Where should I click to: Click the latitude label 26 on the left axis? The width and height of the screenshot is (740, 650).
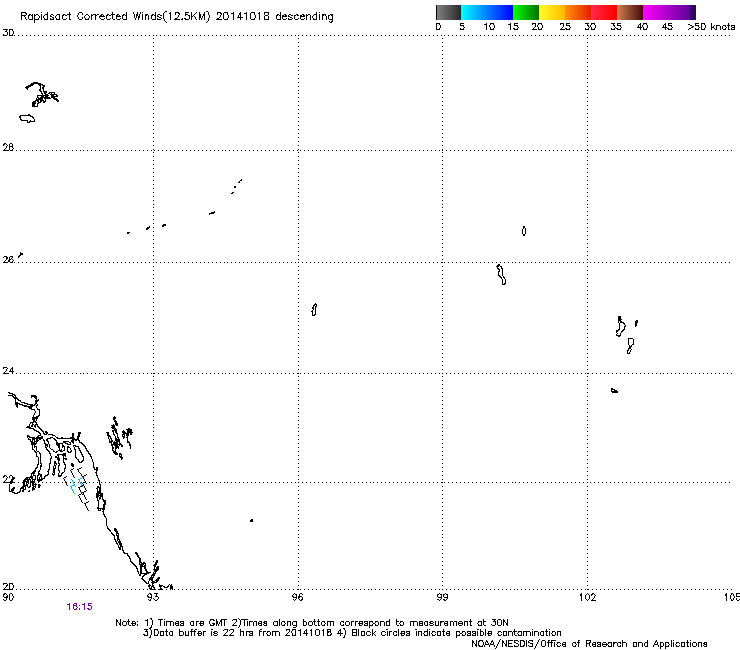pos(8,260)
